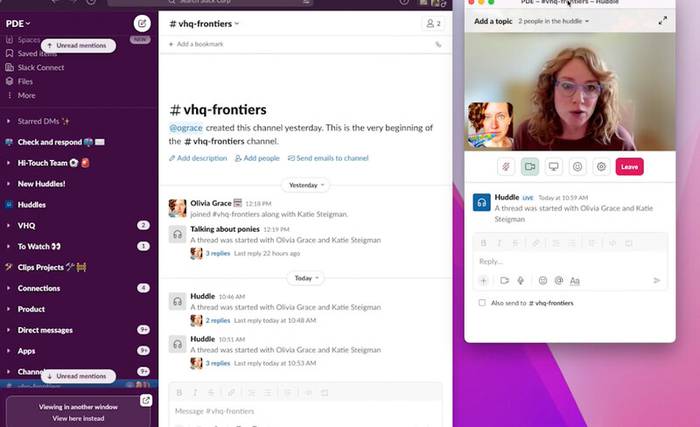This screenshot has height=427, width=700.
Task: Mention someone using the @ icon in huddle reply
Action: pyautogui.click(x=558, y=280)
